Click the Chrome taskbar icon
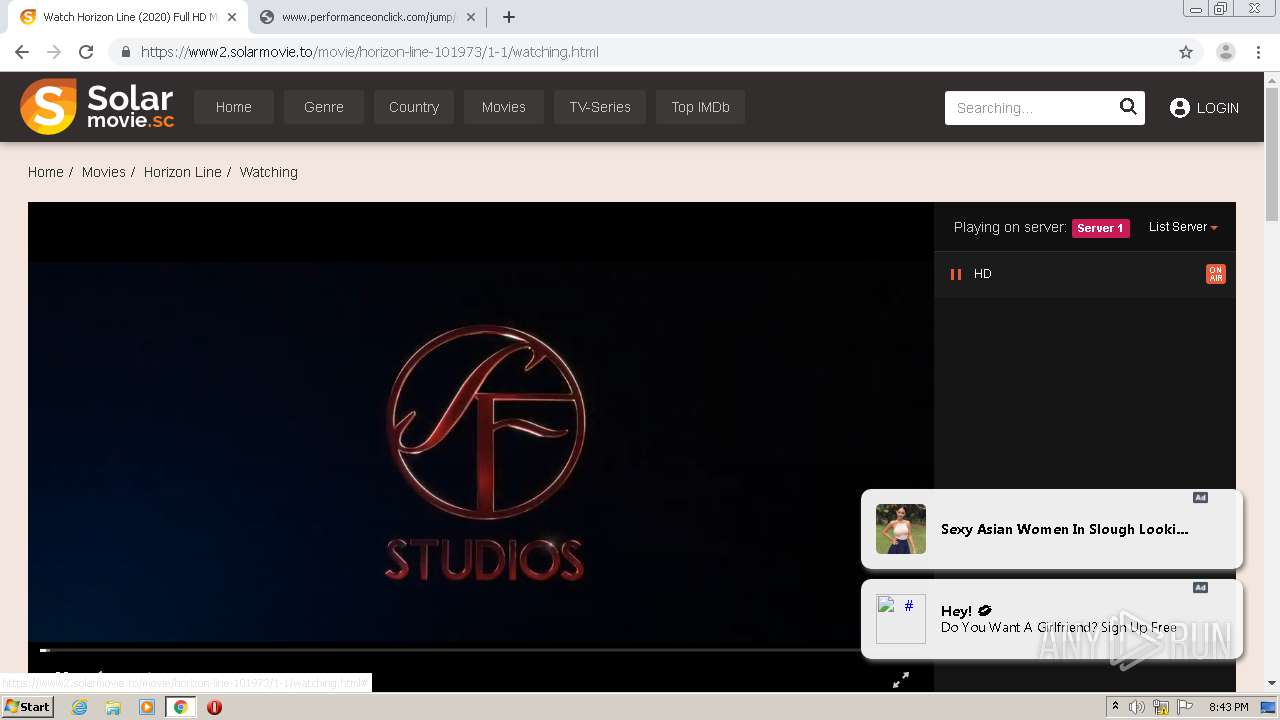1280x720 pixels. tap(181, 707)
